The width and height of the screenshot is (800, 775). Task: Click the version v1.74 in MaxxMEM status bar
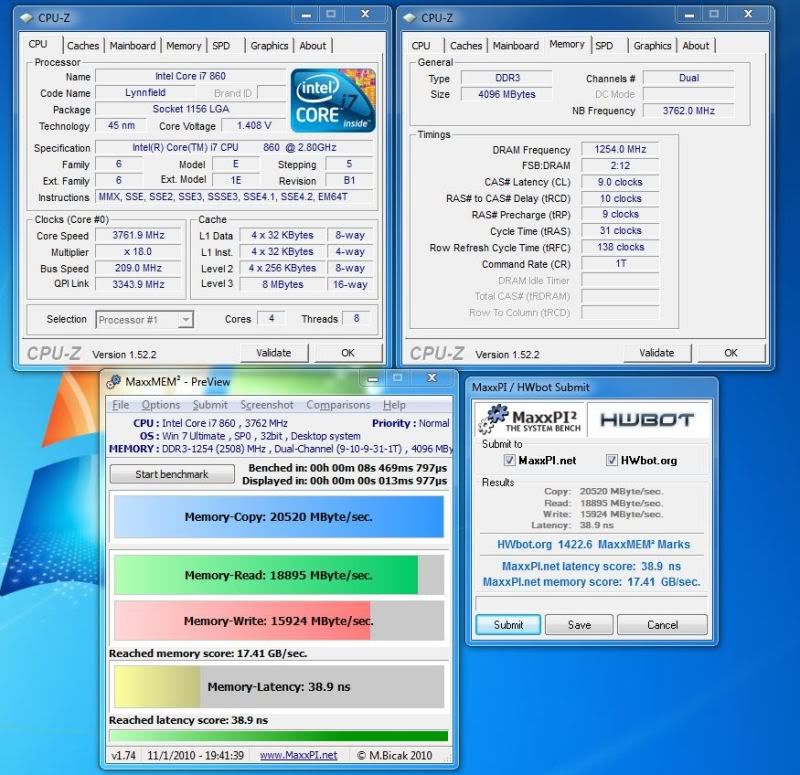coord(123,755)
